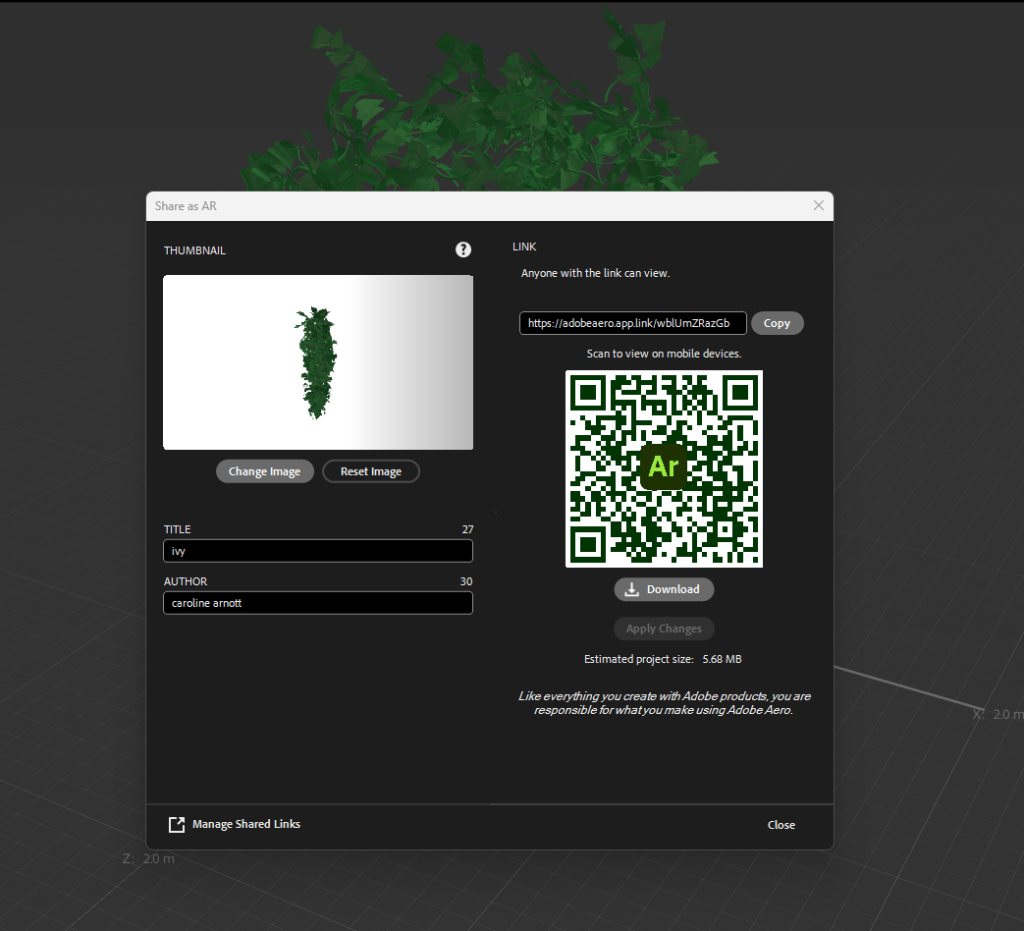
Task: Click the Adobe Aero responsibility disclaimer text
Action: coord(664,703)
